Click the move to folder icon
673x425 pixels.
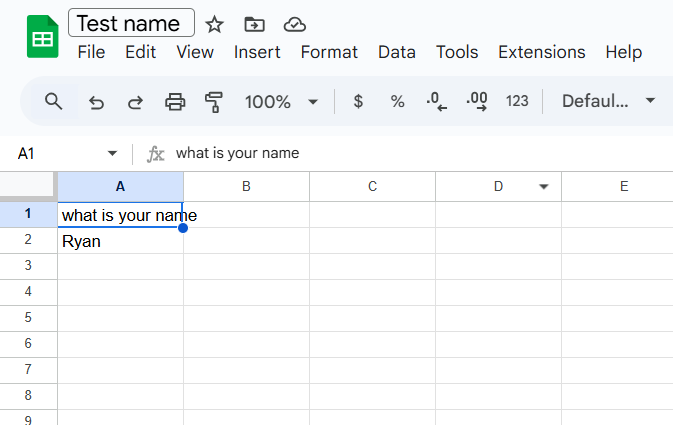coord(255,24)
